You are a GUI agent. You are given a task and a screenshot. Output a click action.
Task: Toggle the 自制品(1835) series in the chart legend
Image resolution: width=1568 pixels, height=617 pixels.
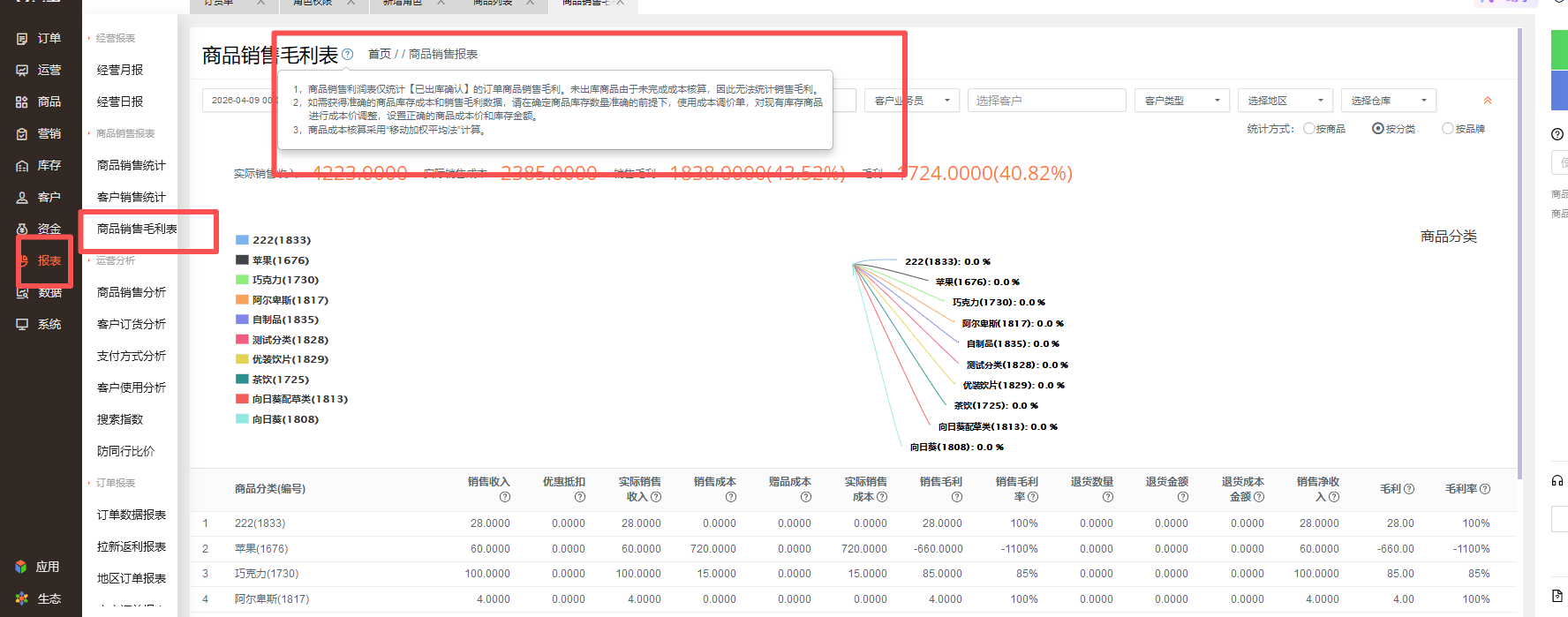coord(277,320)
